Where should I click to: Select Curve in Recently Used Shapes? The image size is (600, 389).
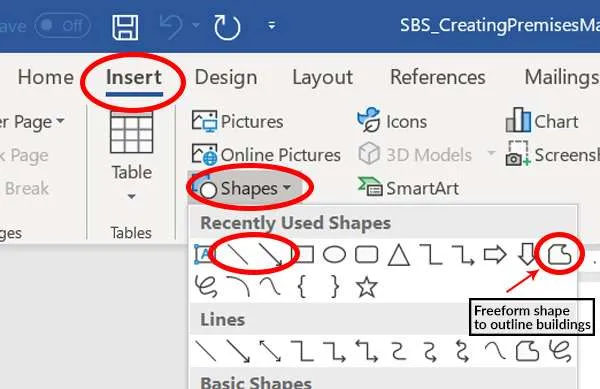click(x=270, y=287)
